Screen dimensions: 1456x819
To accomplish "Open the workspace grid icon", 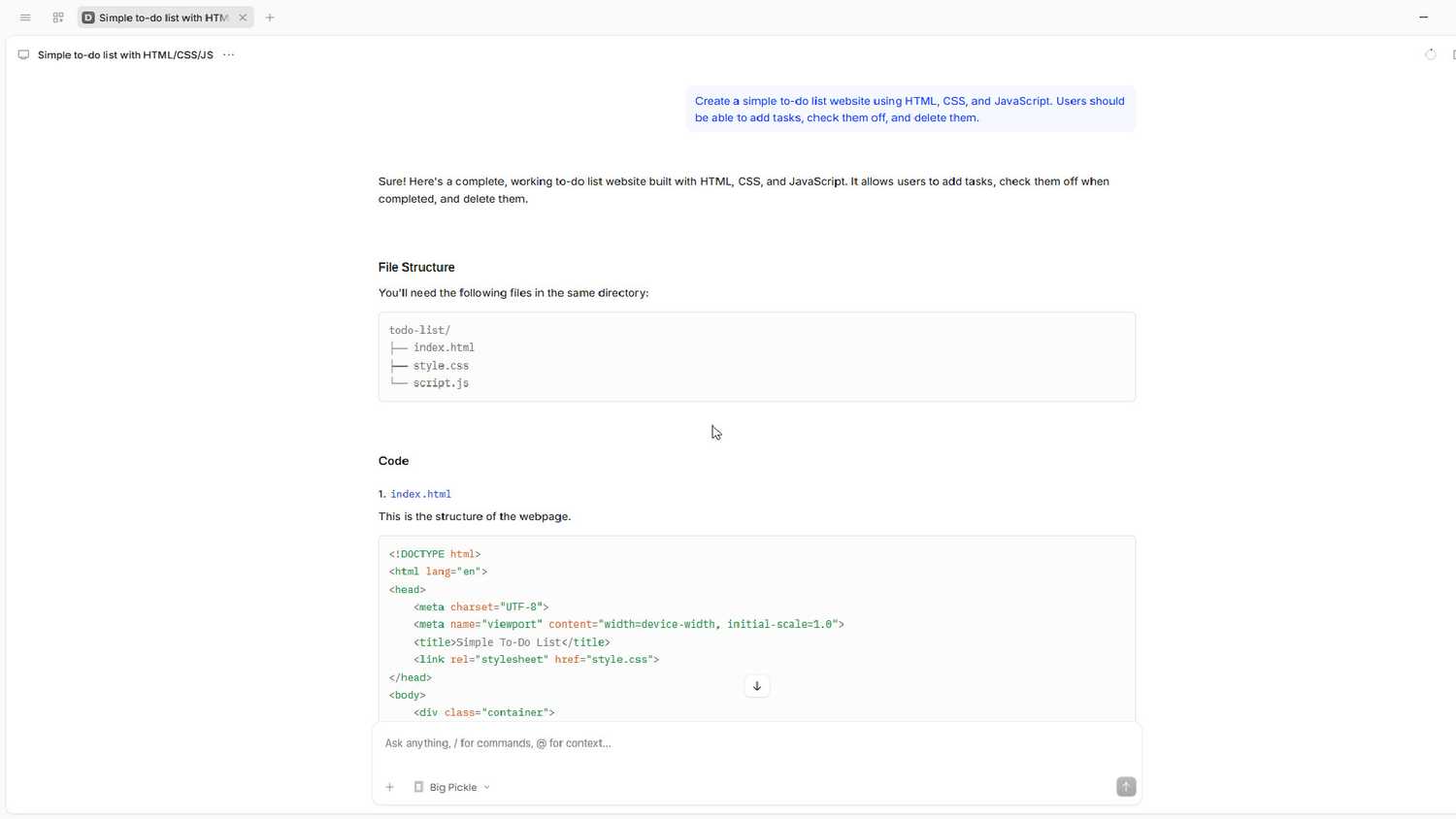I will point(58,17).
